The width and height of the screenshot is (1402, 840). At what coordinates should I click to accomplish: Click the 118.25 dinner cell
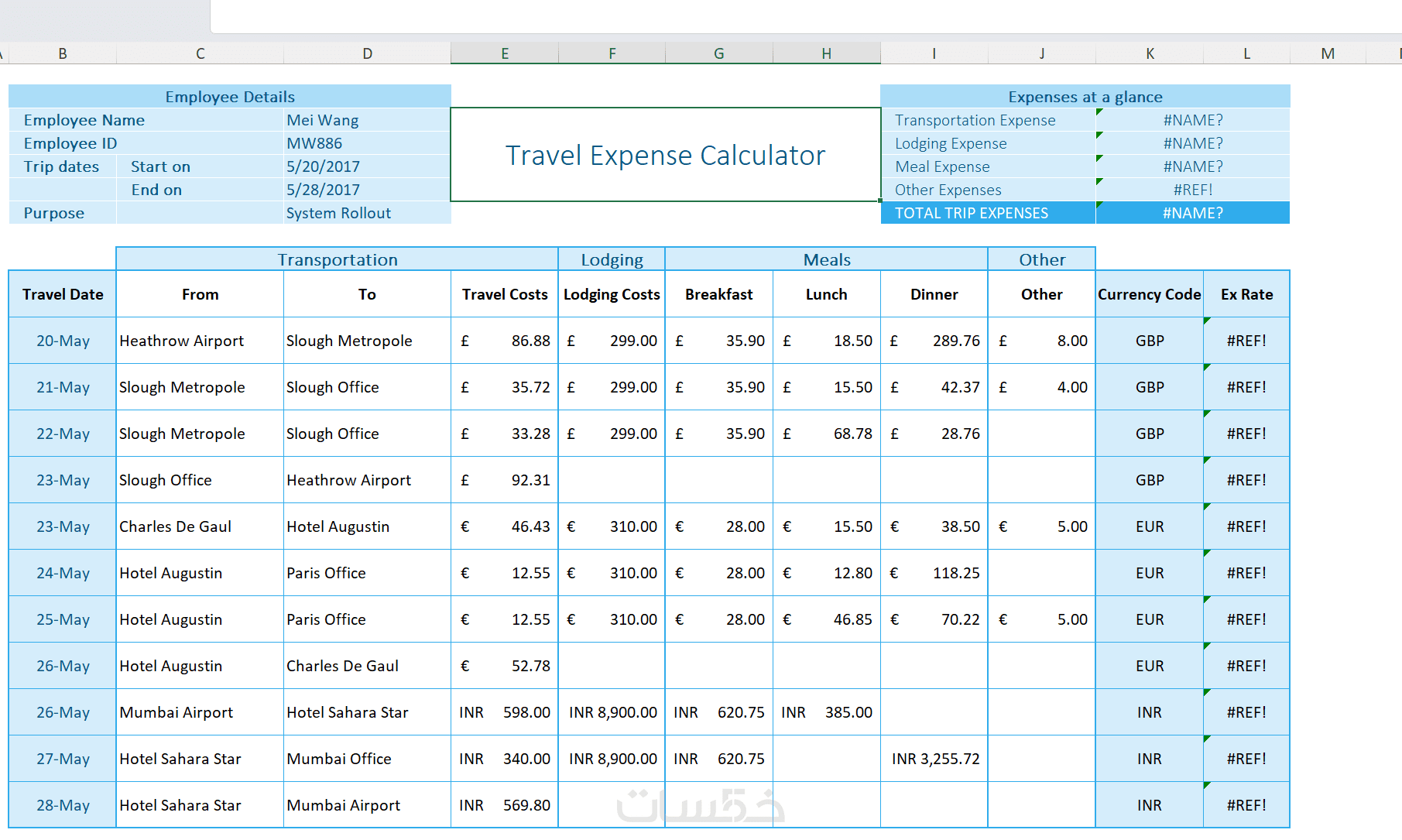point(934,573)
